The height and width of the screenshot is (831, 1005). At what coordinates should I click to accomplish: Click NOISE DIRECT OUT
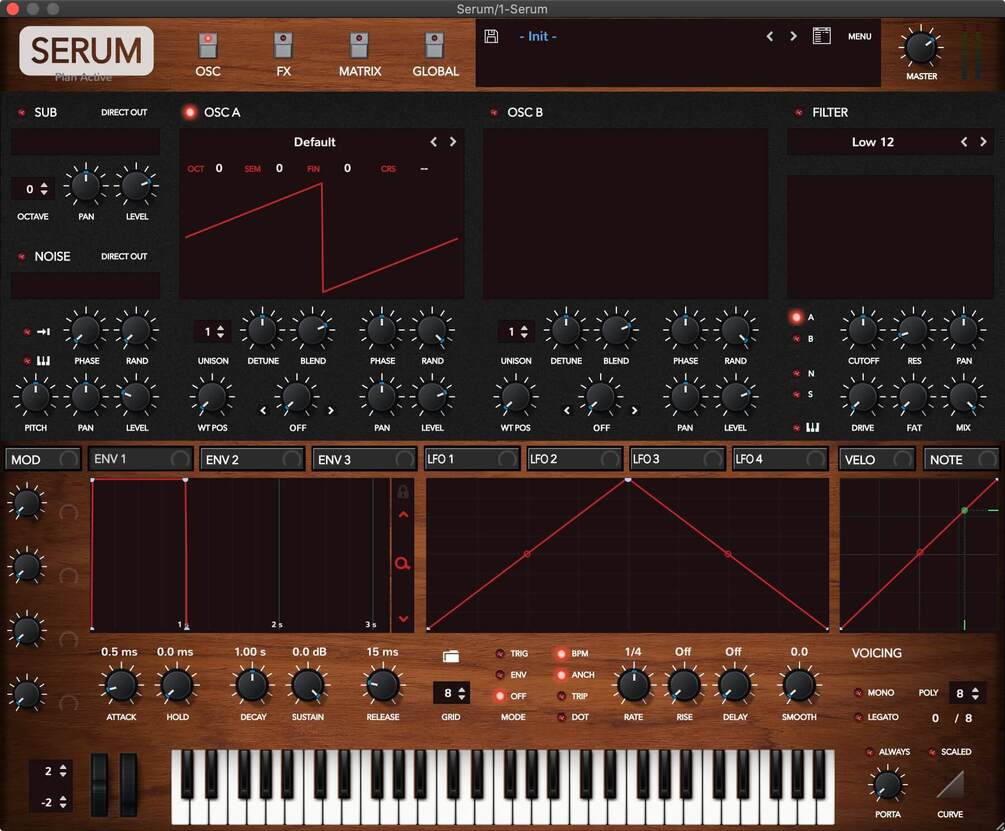tap(124, 256)
